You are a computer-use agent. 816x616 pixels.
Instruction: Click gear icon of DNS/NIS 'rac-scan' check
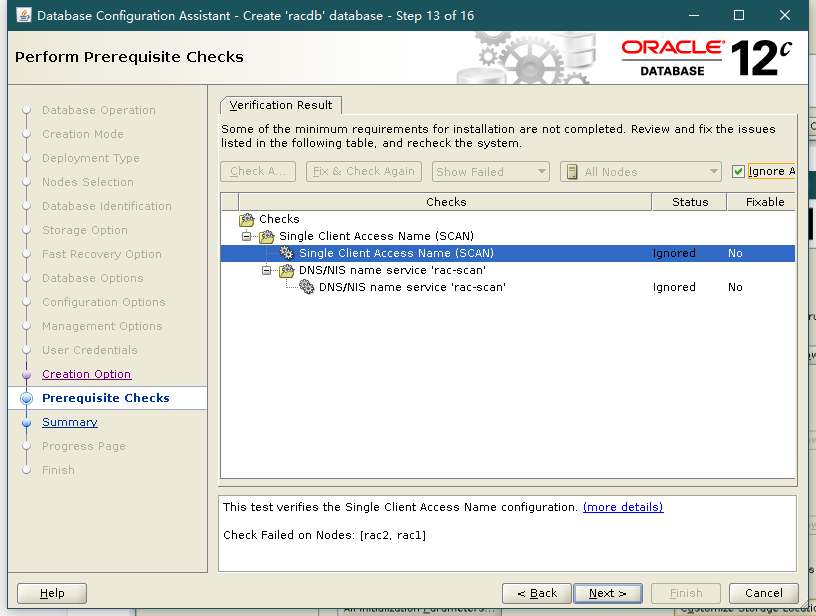point(307,287)
